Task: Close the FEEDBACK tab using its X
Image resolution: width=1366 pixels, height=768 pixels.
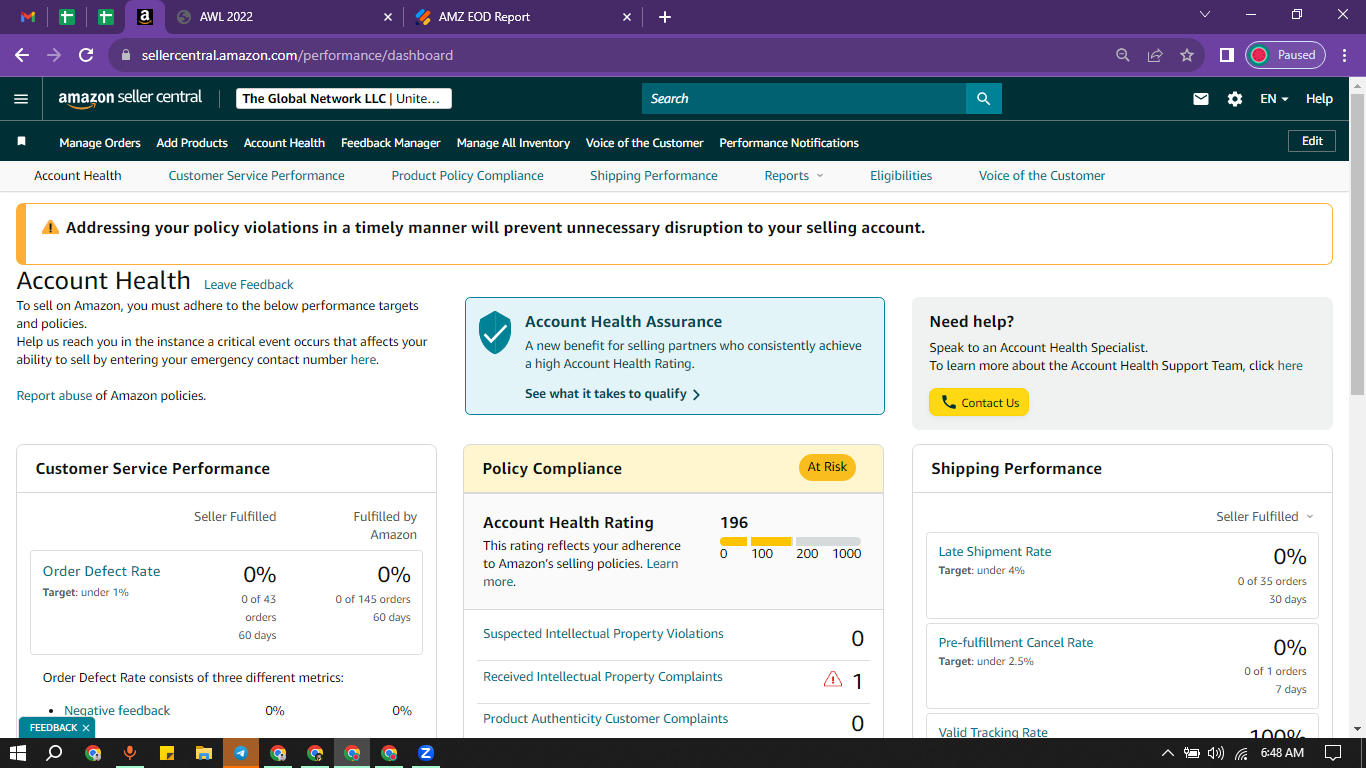Action: (86, 728)
